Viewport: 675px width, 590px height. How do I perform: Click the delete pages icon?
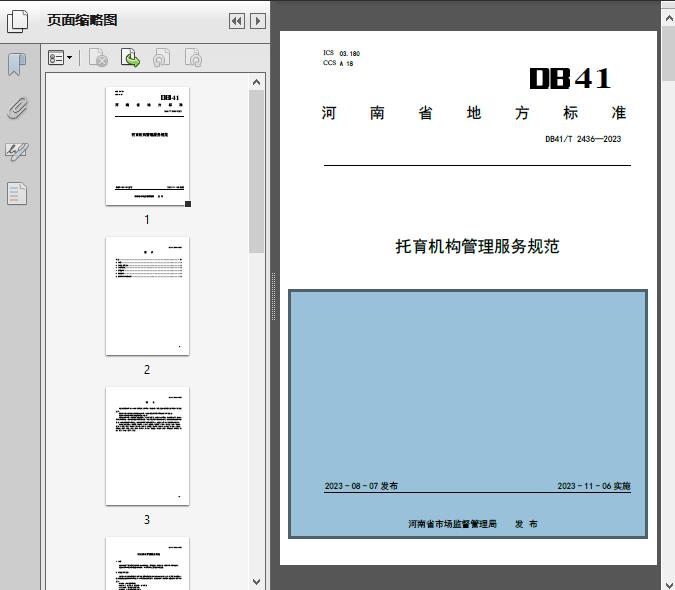pyautogui.click(x=98, y=58)
